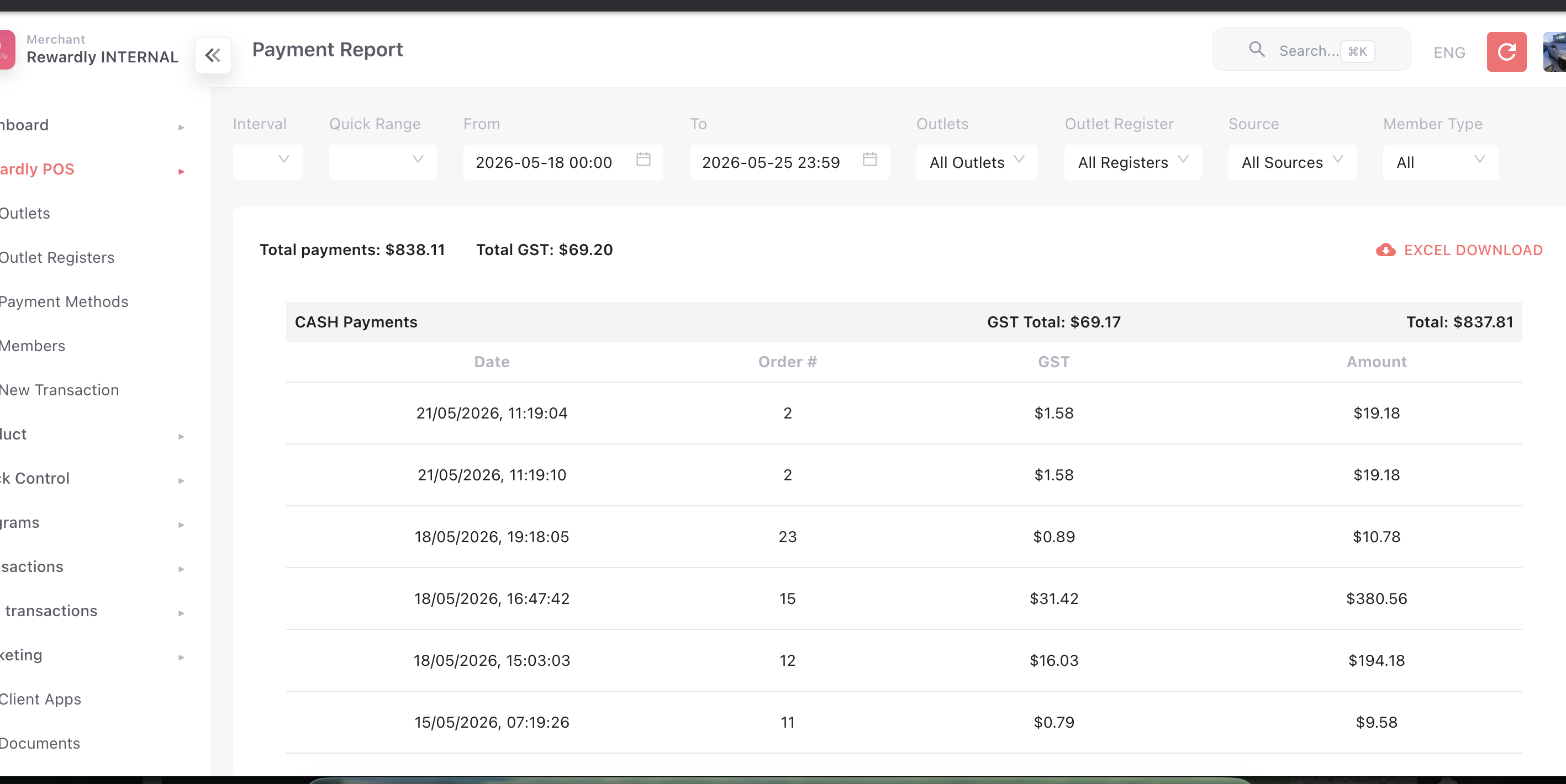The image size is (1566, 784).
Task: Expand the Marketing sidebar arrow
Action: point(181,657)
